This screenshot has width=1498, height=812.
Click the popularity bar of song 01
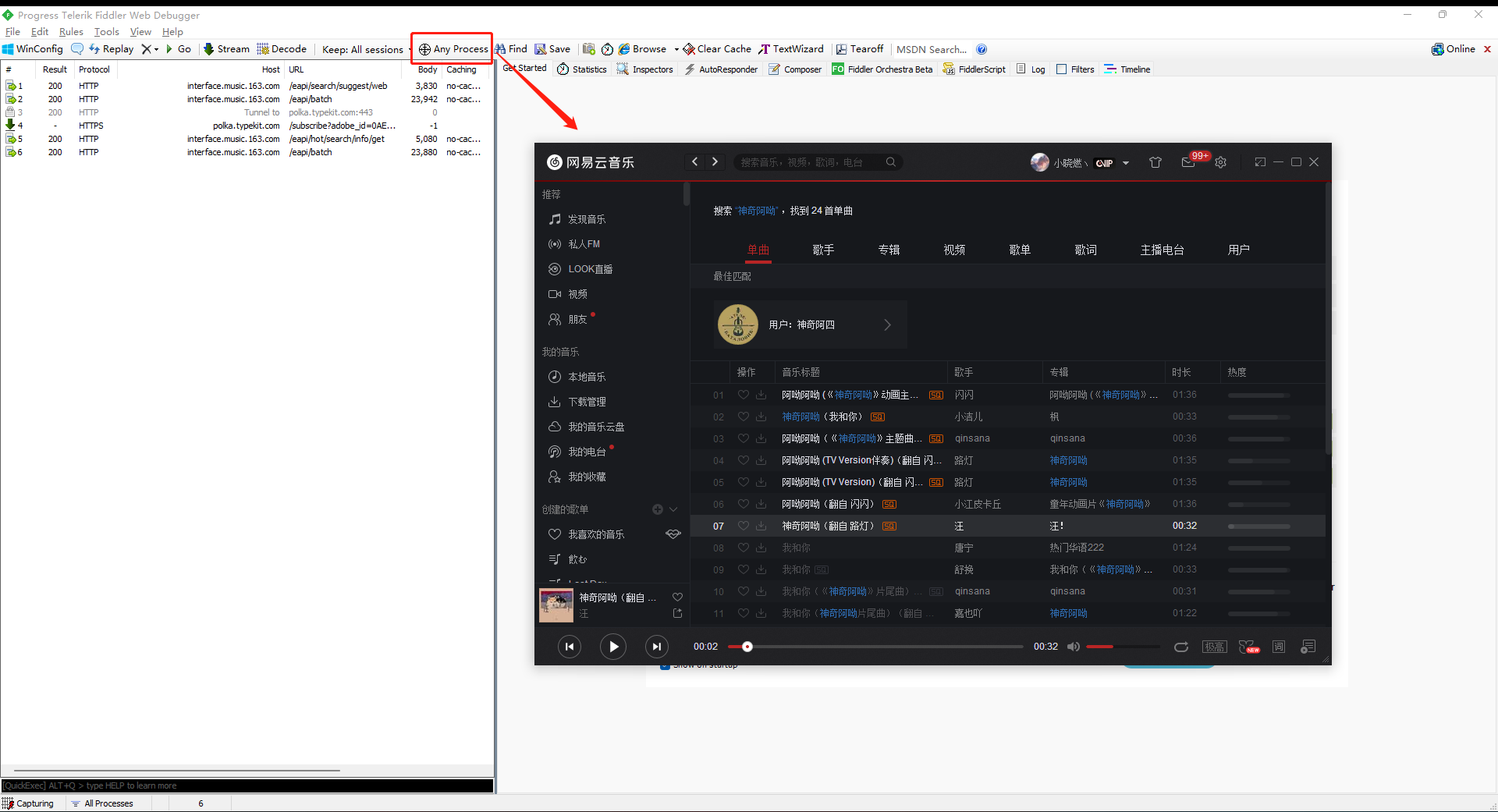click(1258, 395)
